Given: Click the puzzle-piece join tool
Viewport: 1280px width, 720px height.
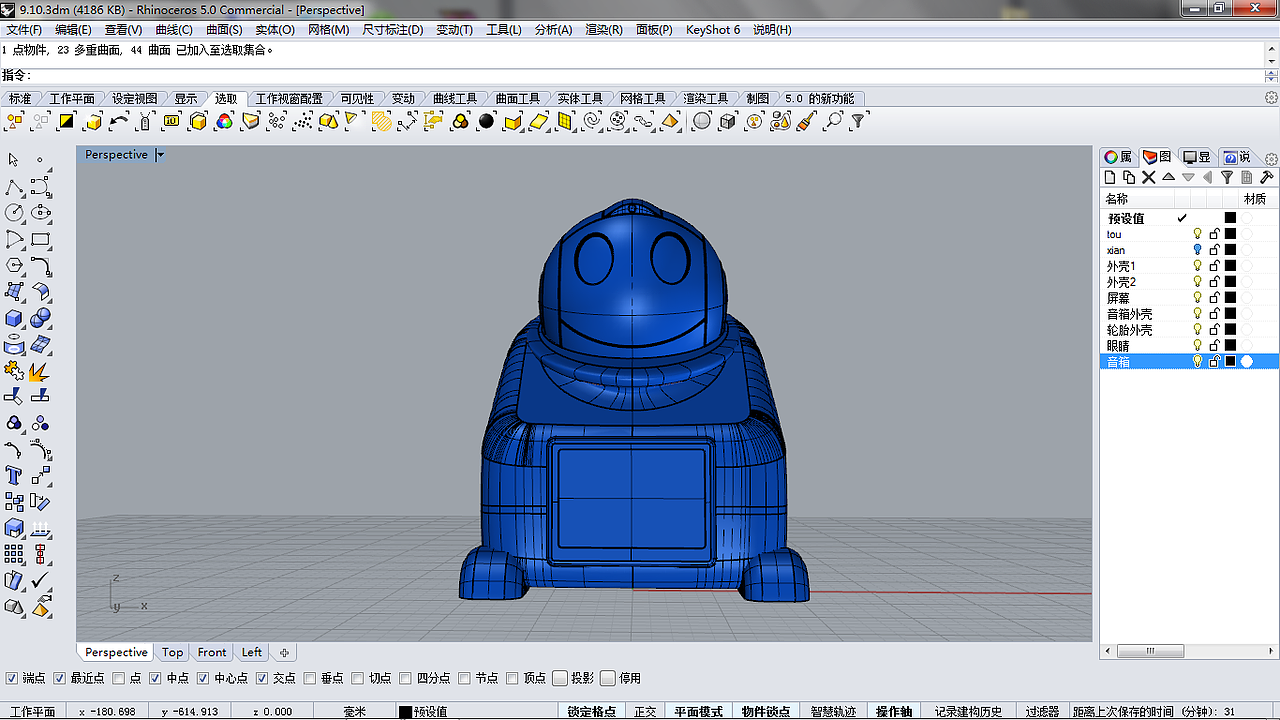Looking at the screenshot, I should (15, 371).
